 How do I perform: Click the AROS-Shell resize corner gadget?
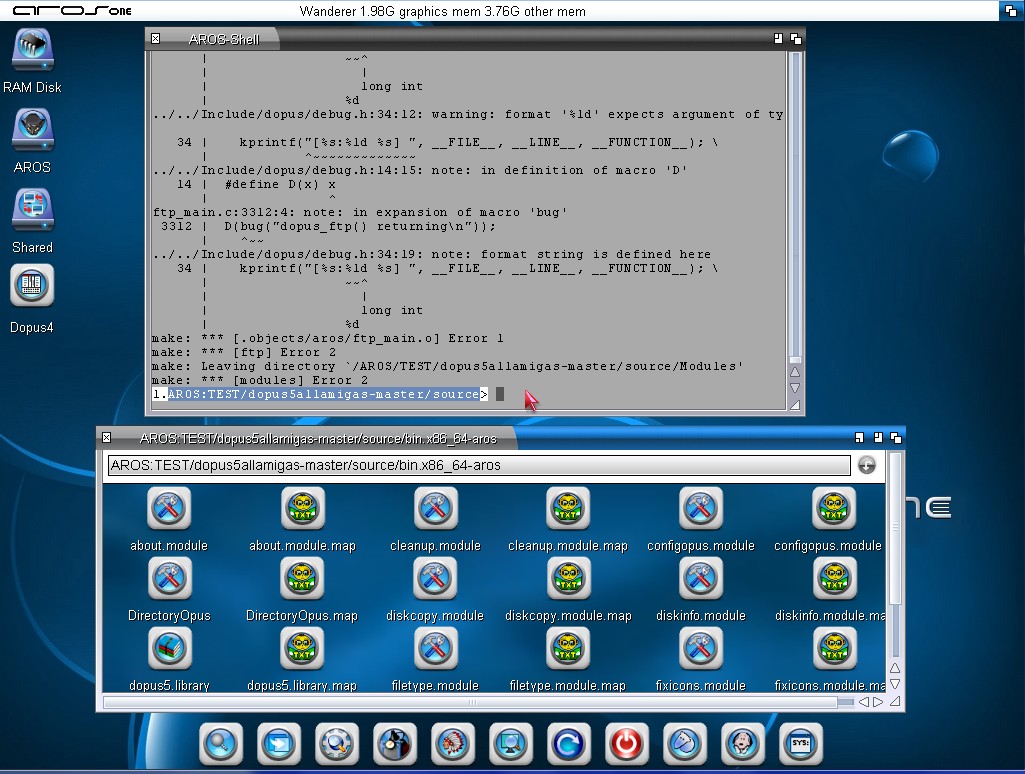click(795, 405)
